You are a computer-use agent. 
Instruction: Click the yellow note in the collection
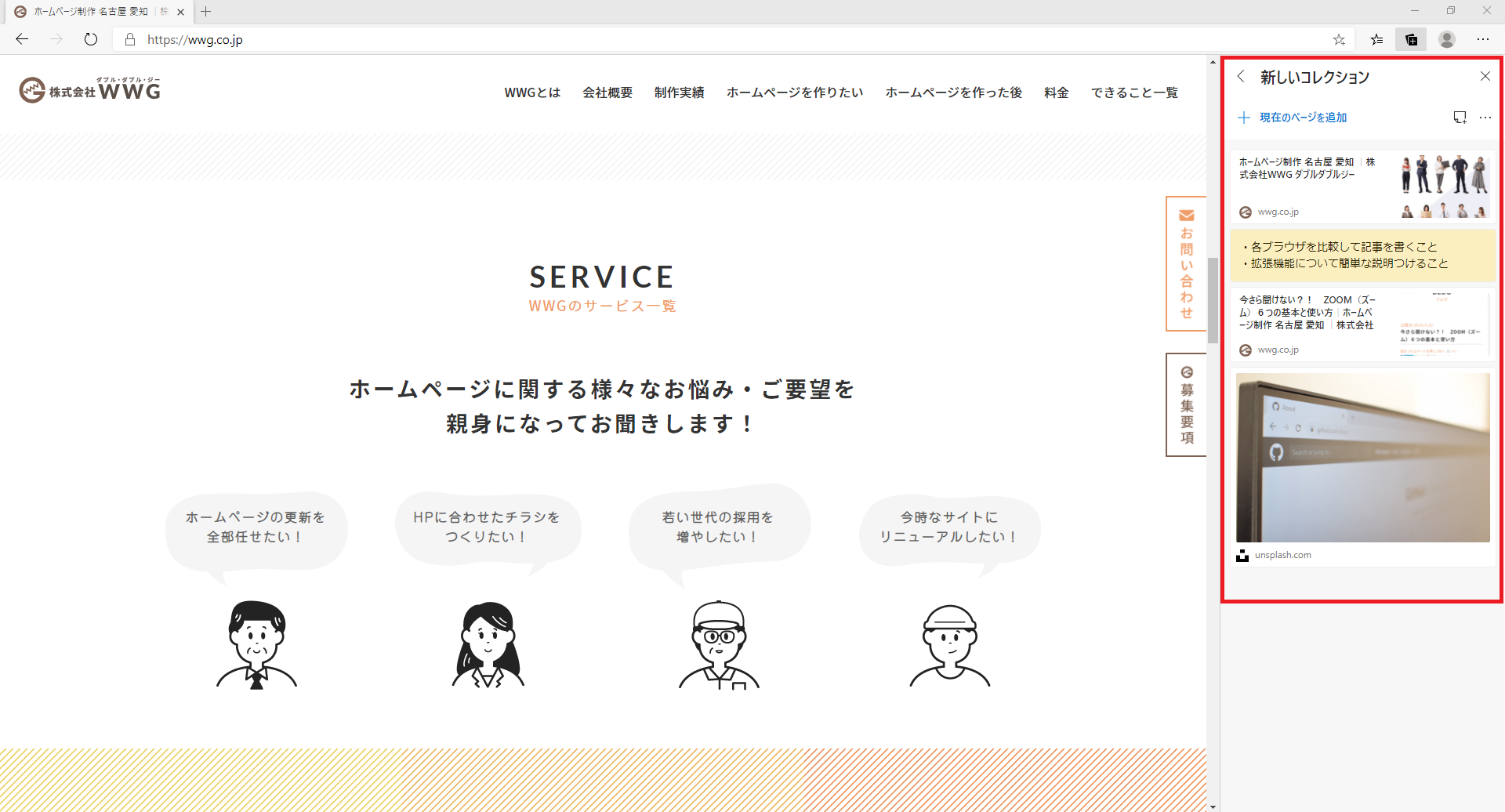(x=1362, y=256)
